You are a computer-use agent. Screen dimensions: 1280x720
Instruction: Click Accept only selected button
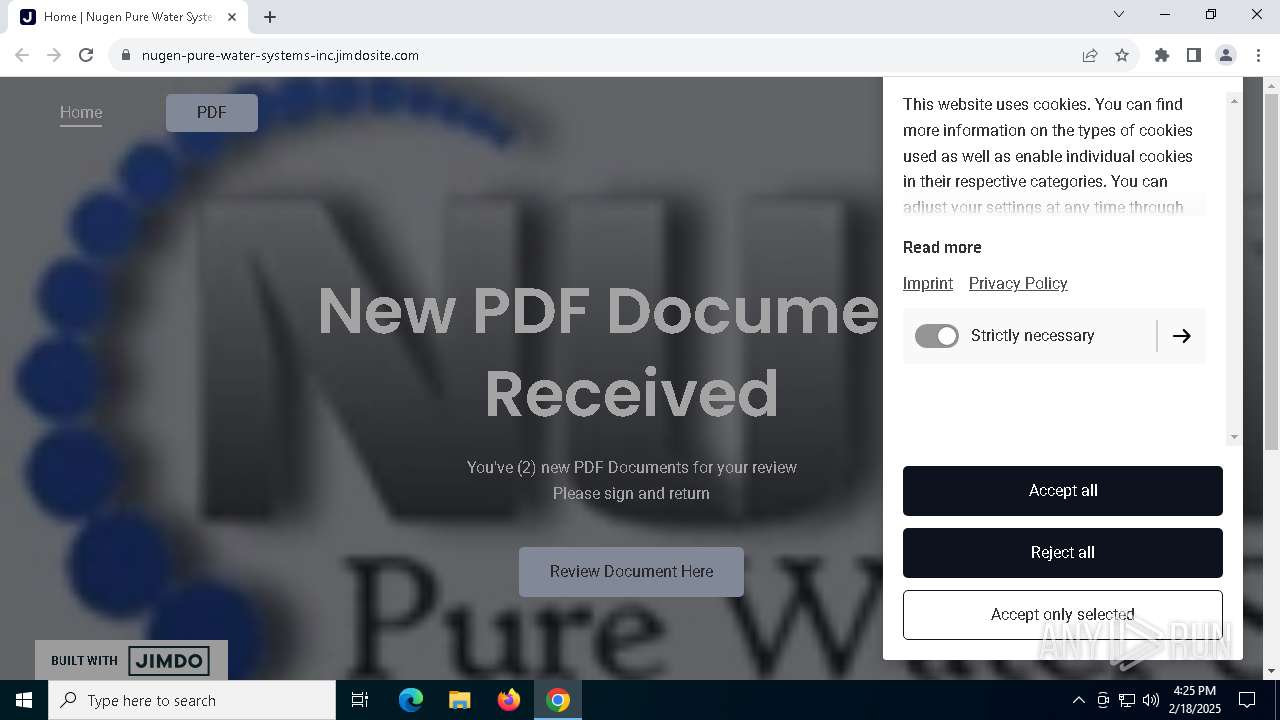(x=1063, y=615)
